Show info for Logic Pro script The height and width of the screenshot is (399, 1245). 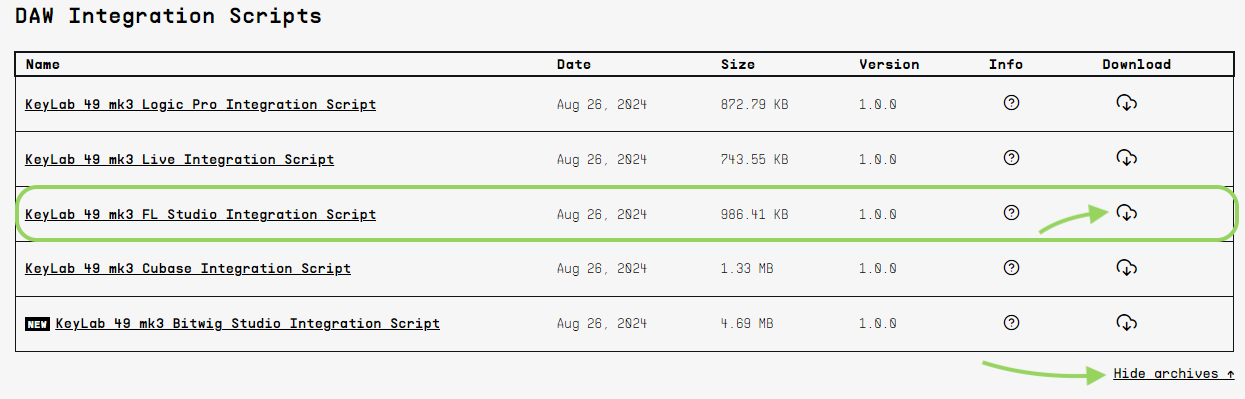[x=1011, y=102]
